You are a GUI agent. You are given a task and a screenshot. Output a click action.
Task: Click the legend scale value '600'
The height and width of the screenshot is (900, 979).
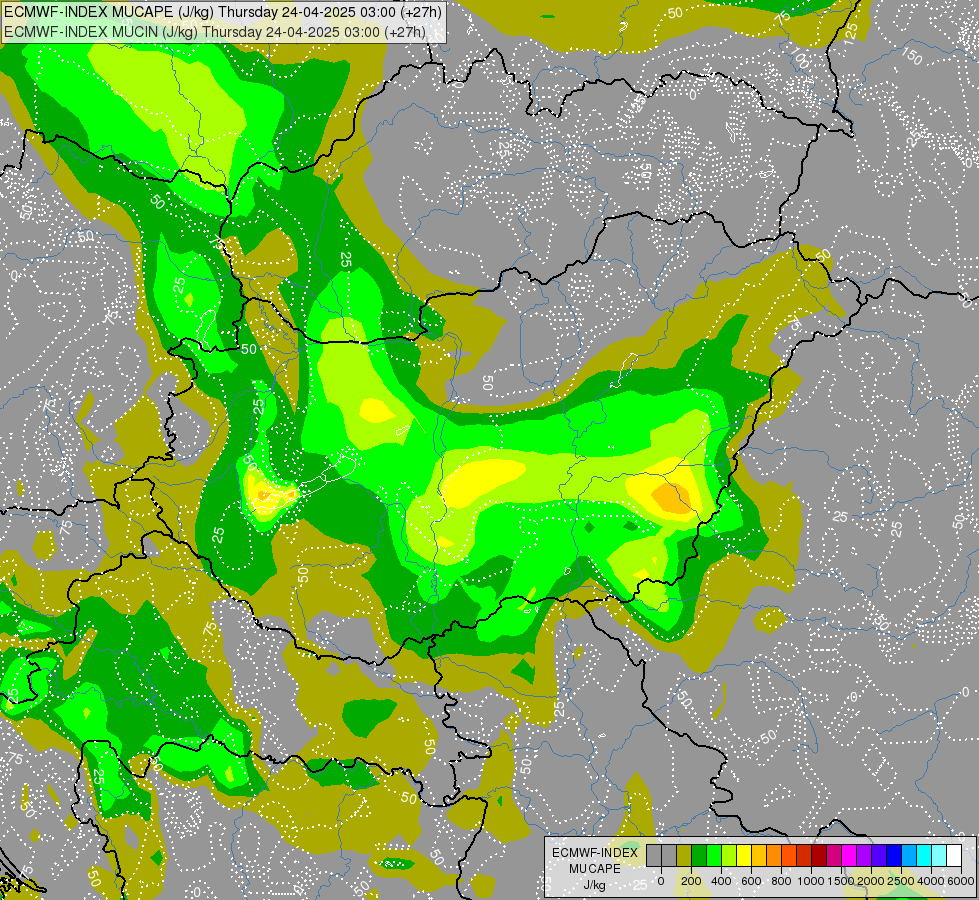click(751, 881)
